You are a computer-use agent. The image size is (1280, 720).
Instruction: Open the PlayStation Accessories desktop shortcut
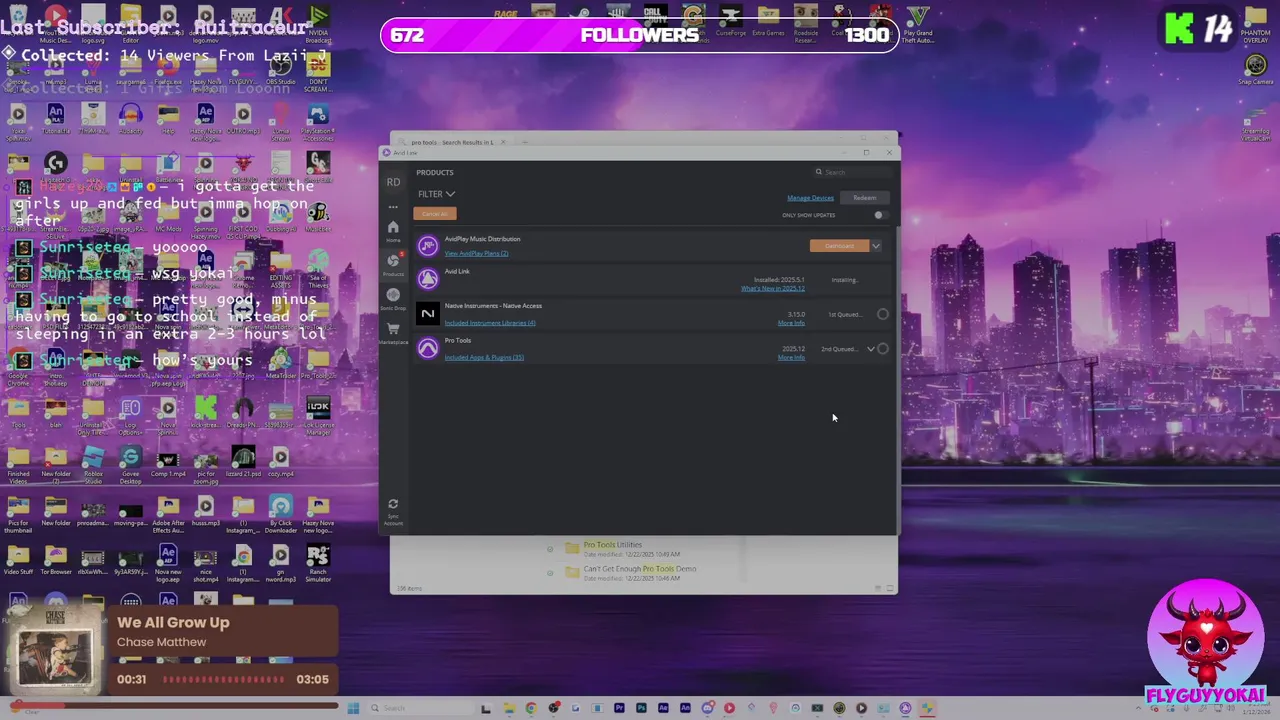tap(318, 120)
